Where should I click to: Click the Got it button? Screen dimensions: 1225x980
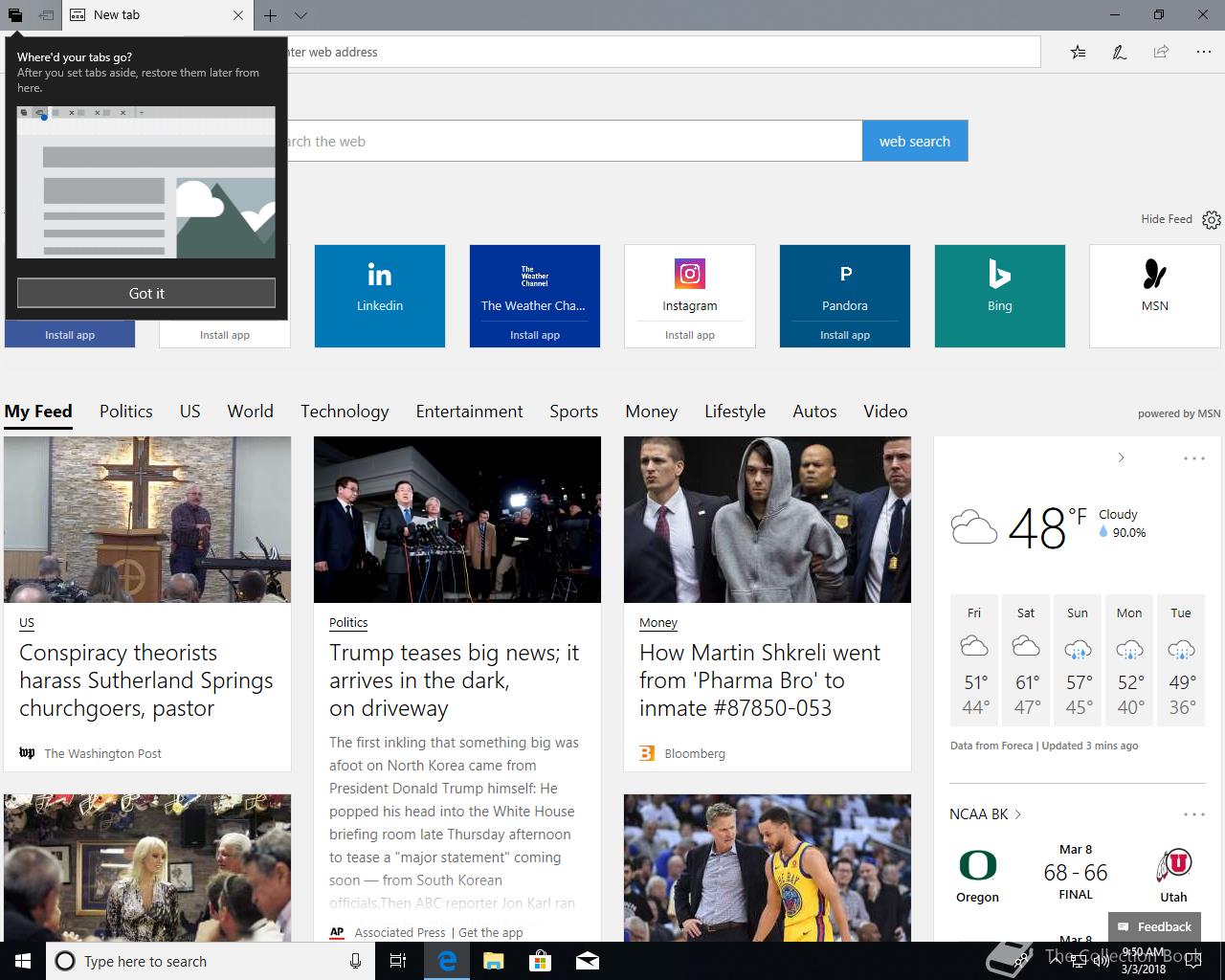tap(146, 293)
